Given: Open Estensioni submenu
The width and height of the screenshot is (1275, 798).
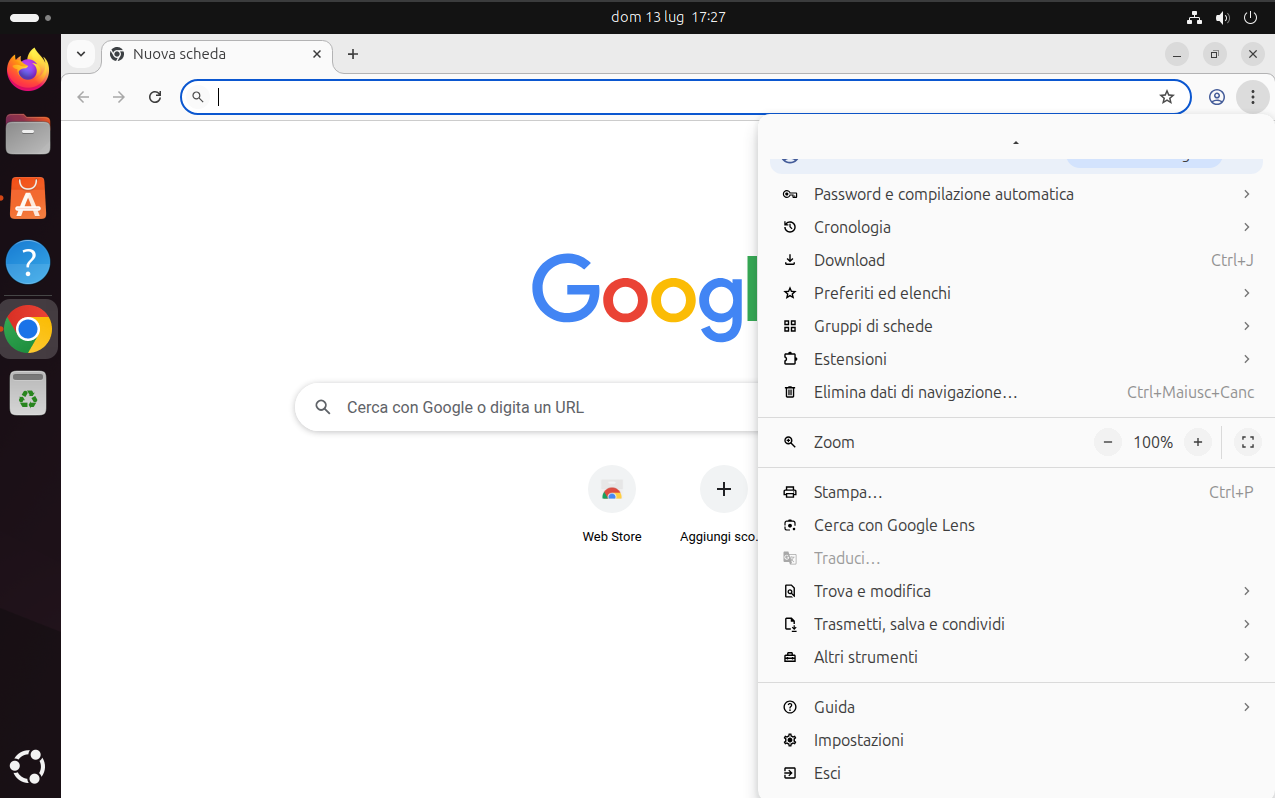Looking at the screenshot, I should [1016, 359].
